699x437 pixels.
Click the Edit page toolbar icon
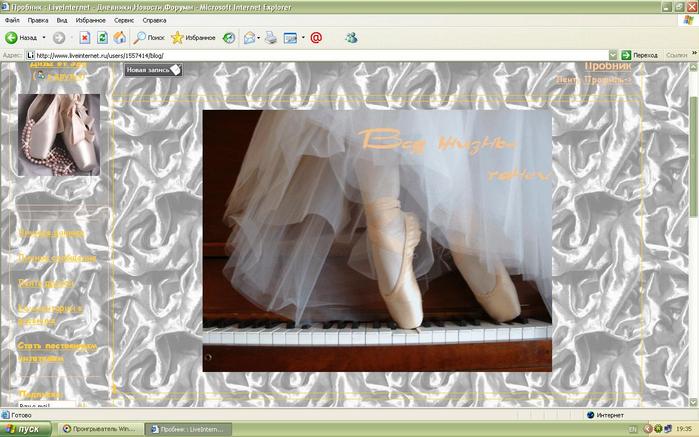[x=290, y=38]
